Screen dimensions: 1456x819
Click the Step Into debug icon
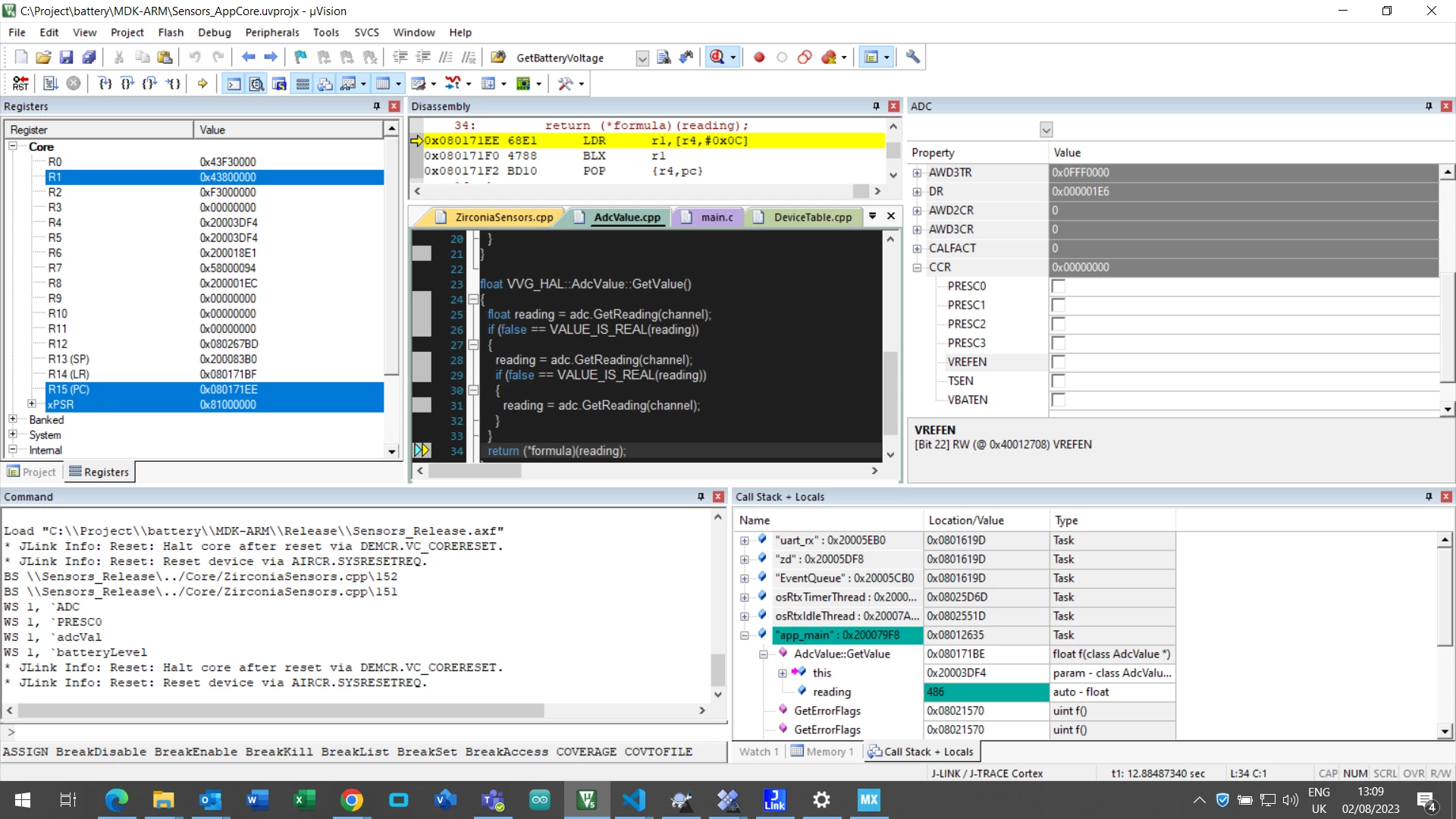[105, 83]
